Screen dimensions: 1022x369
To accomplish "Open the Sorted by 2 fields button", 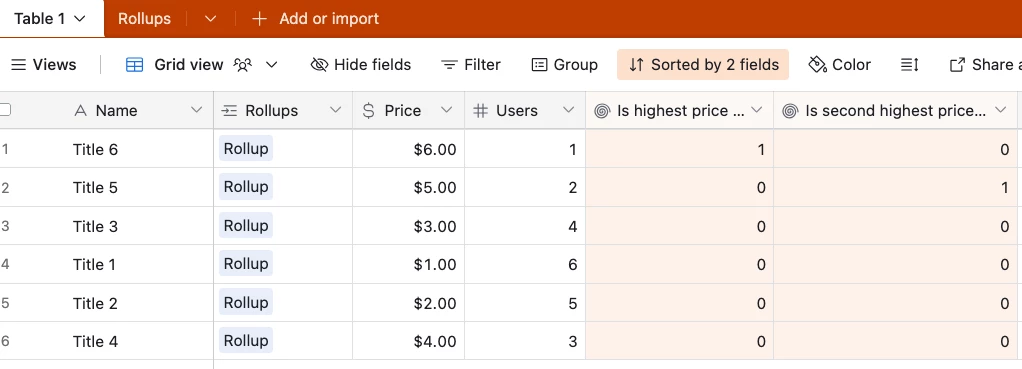I will pos(703,65).
